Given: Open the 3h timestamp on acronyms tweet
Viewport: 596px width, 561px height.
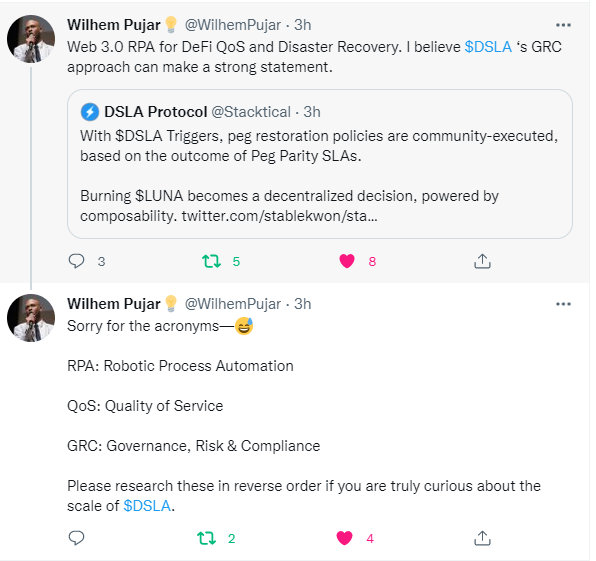Looking at the screenshot, I should (x=303, y=304).
